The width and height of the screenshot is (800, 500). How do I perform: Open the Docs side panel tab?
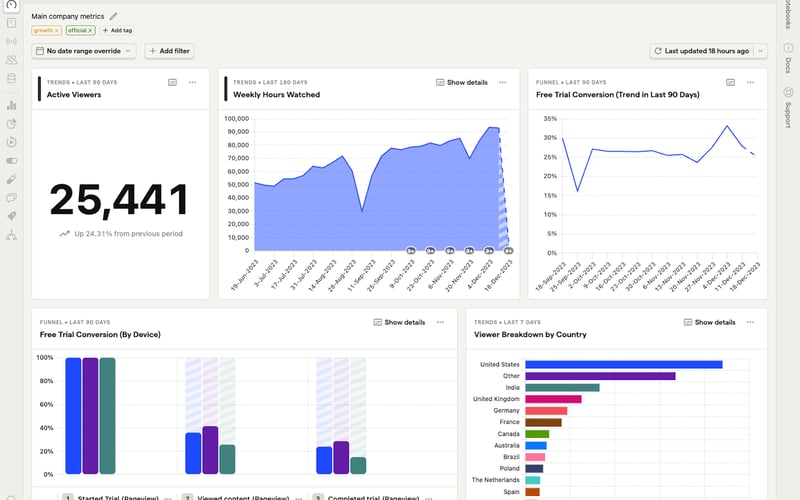tap(788, 60)
